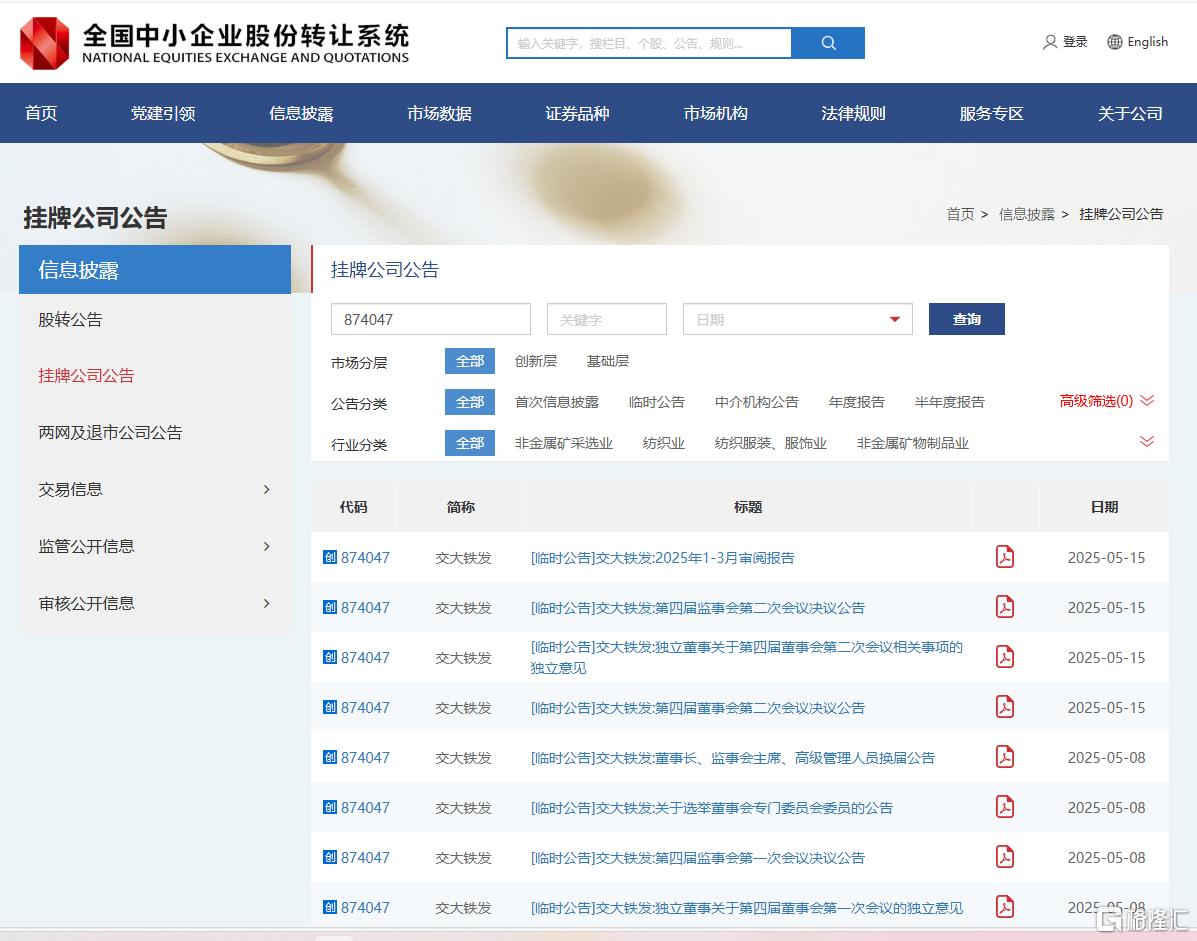The width and height of the screenshot is (1197, 941).
Task: Click the 日期 column header
Action: [1104, 507]
